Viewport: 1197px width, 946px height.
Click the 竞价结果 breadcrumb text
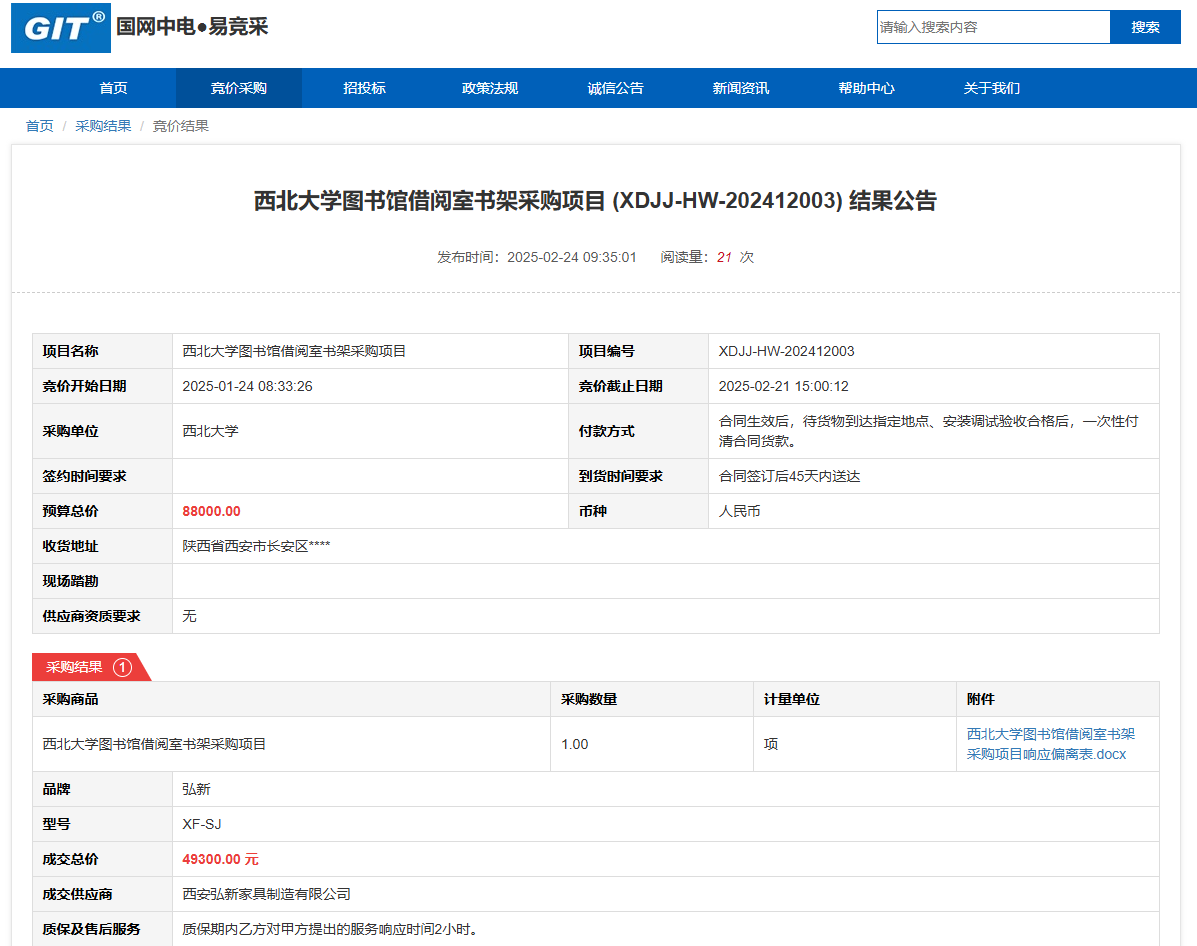(x=180, y=126)
